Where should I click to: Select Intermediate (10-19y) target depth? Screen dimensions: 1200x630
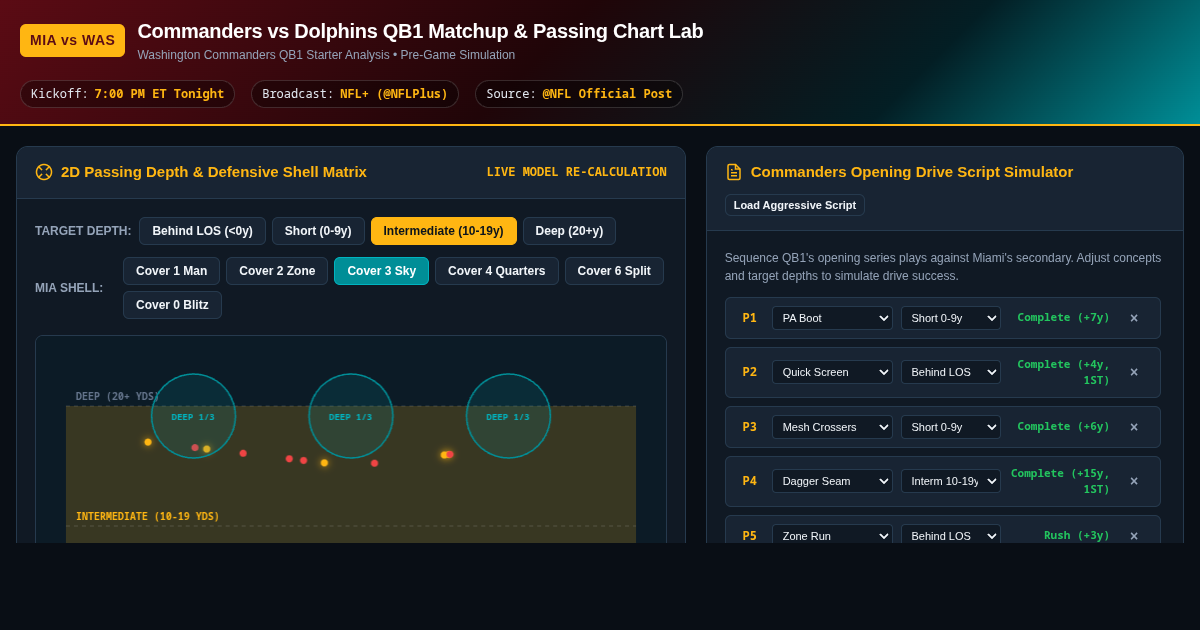coord(444,231)
